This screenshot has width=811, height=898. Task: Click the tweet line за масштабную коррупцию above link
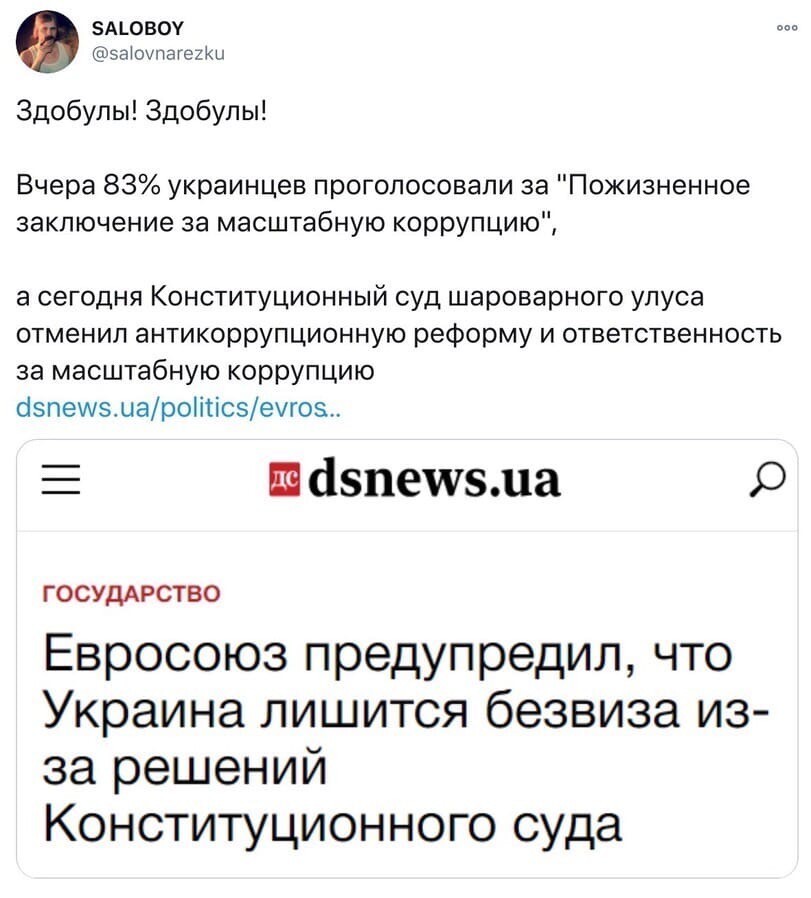(x=195, y=372)
